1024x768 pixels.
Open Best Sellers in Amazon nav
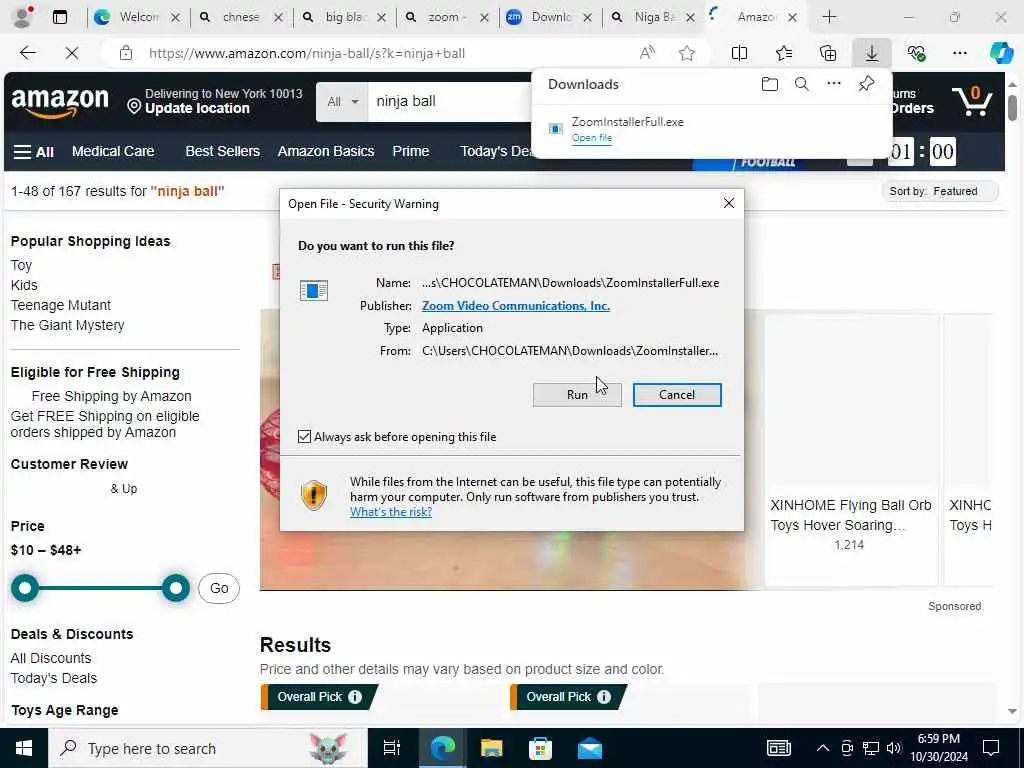click(223, 151)
